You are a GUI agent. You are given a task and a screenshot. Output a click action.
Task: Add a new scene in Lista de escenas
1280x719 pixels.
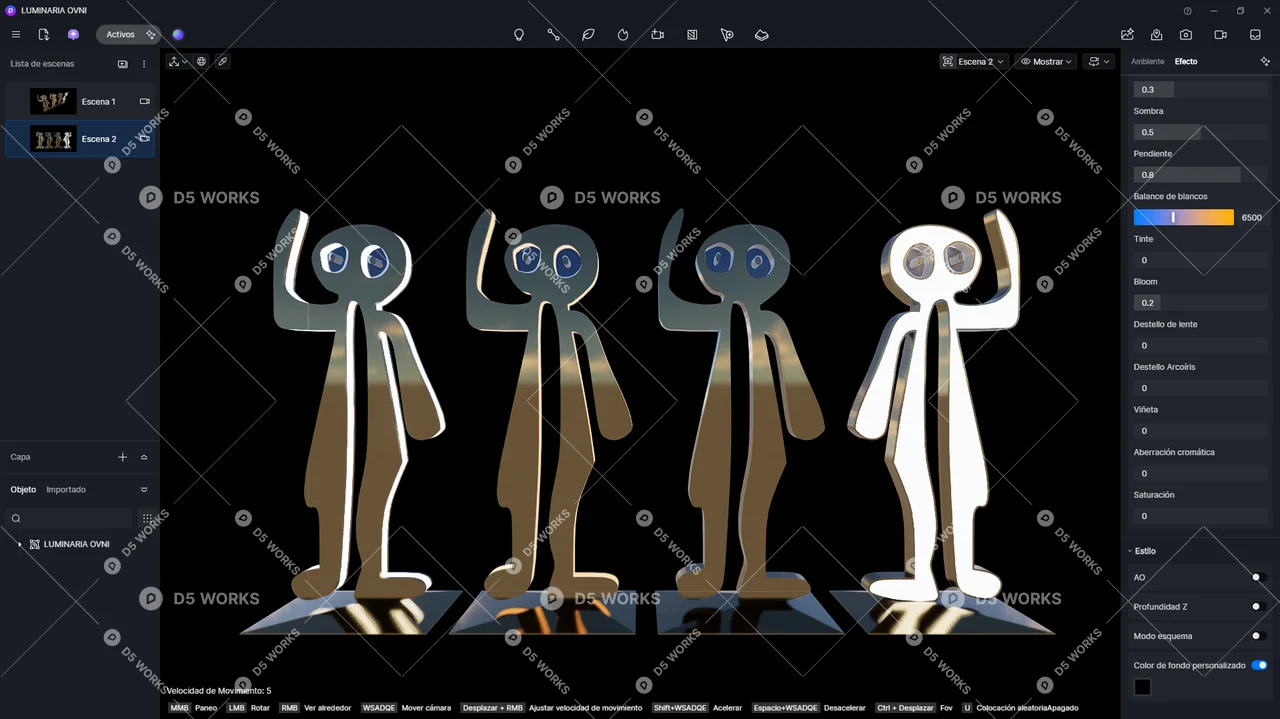pyautogui.click(x=123, y=64)
